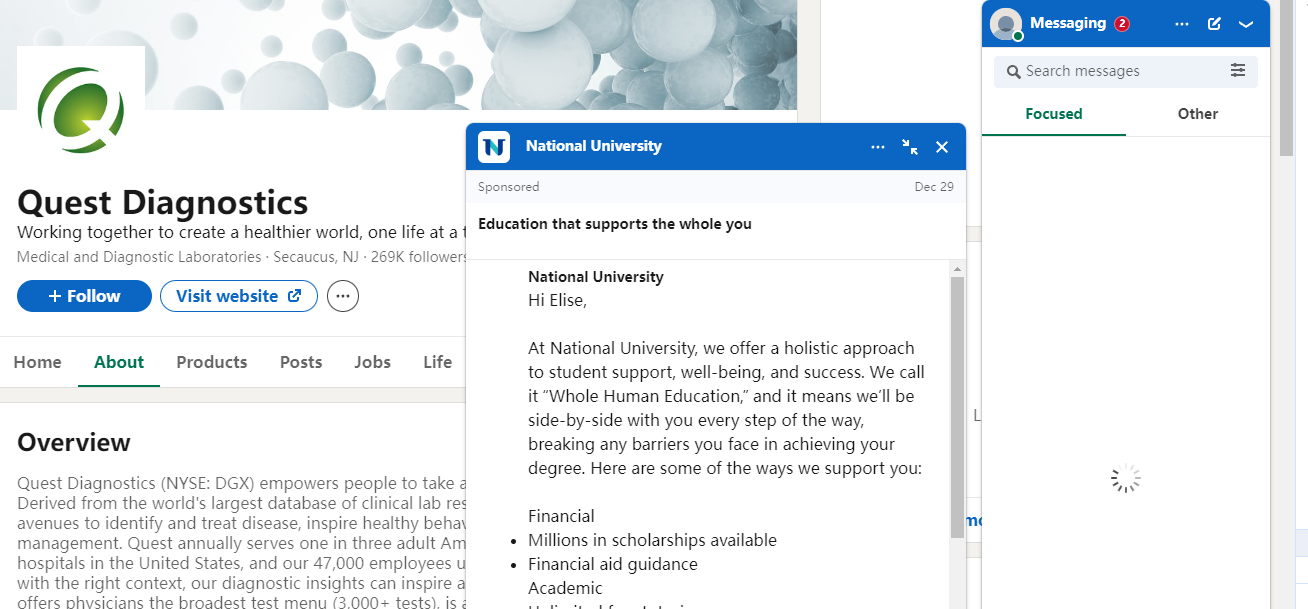View the Jobs tab

372,362
